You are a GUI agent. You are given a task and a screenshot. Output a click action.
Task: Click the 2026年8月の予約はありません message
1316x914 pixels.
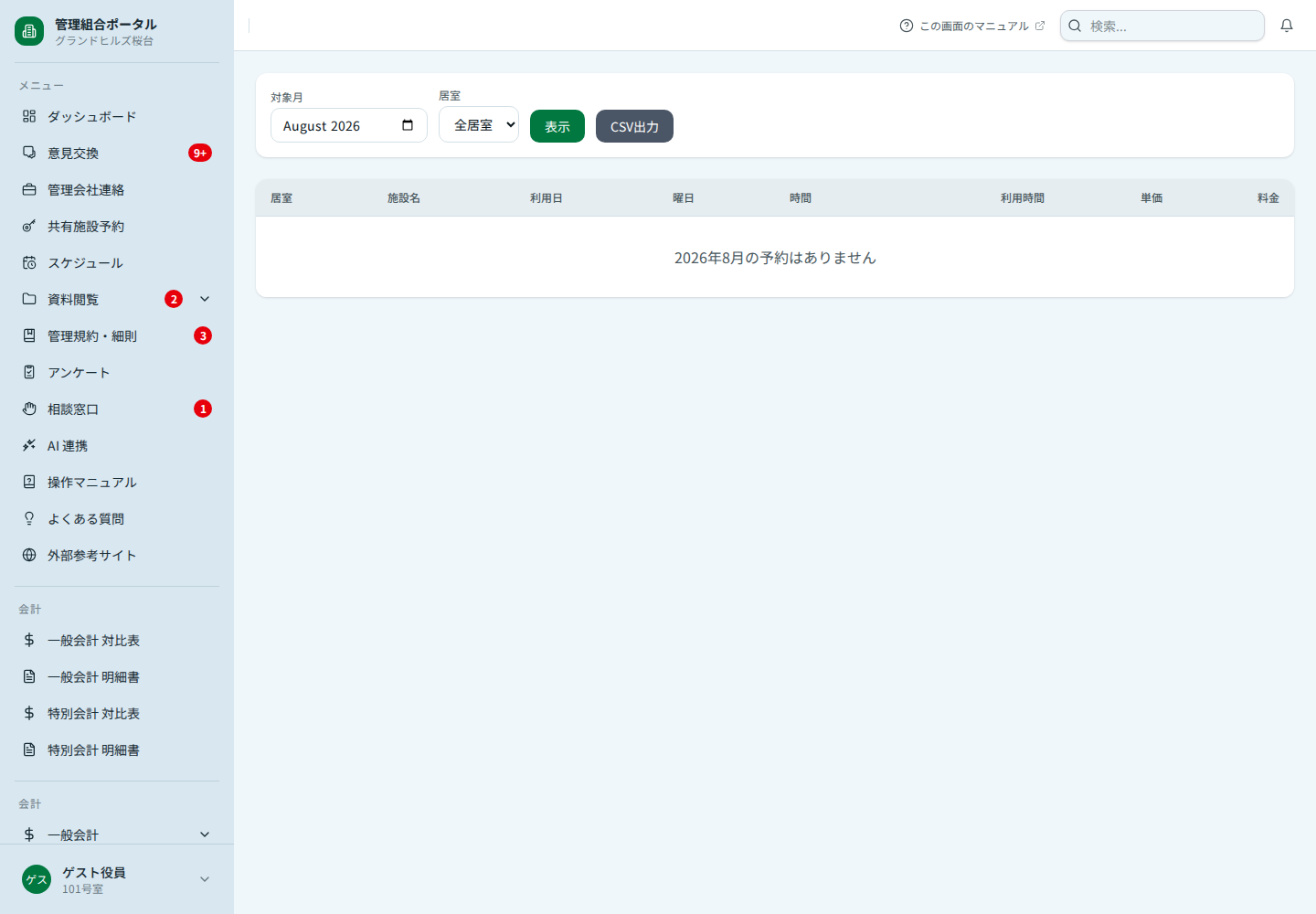click(775, 258)
